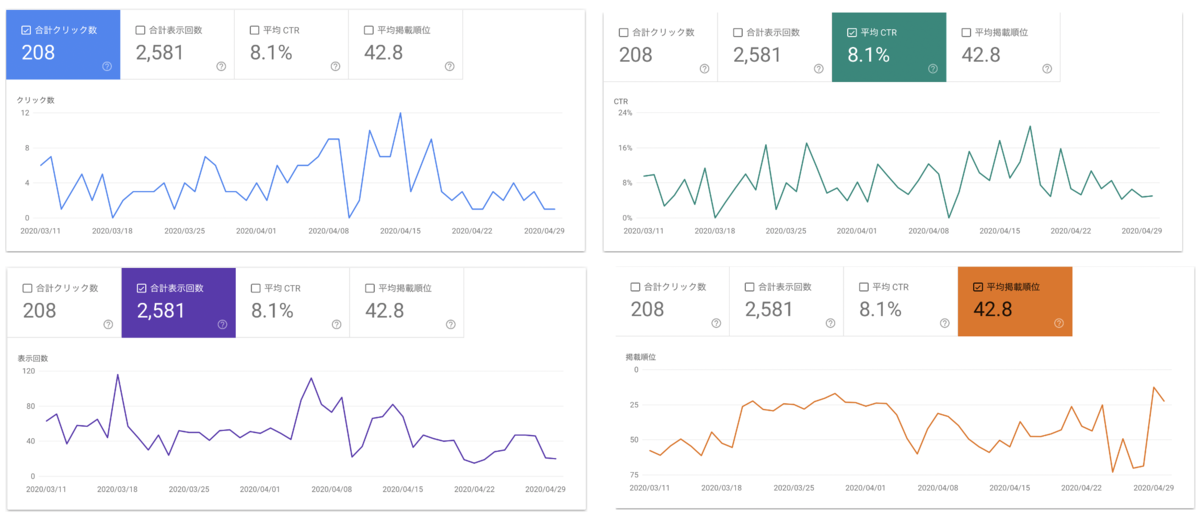Open help icon for 平均掲載順位 in blue clicks panel
The height and width of the screenshot is (515, 1200).
[449, 67]
